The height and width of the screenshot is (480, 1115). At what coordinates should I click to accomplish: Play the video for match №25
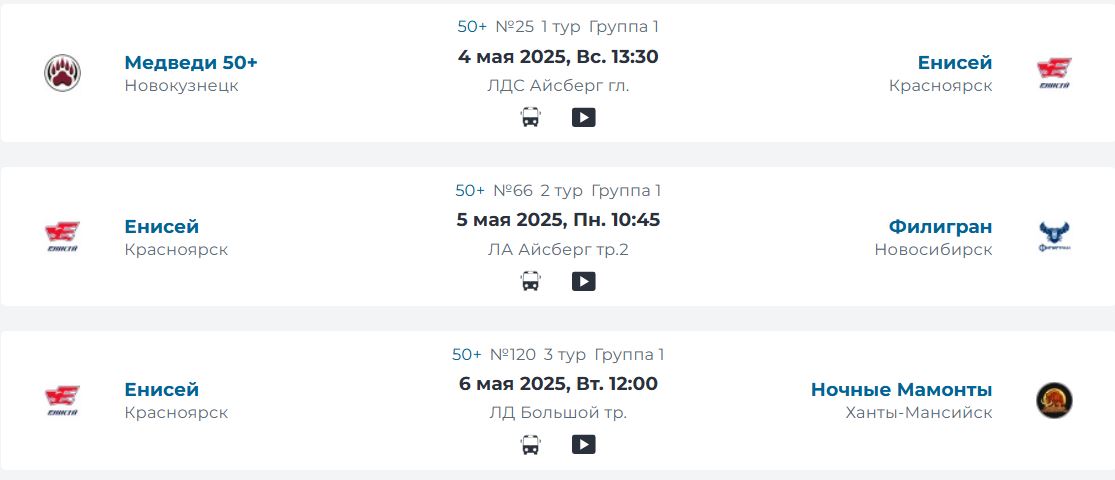(x=583, y=117)
